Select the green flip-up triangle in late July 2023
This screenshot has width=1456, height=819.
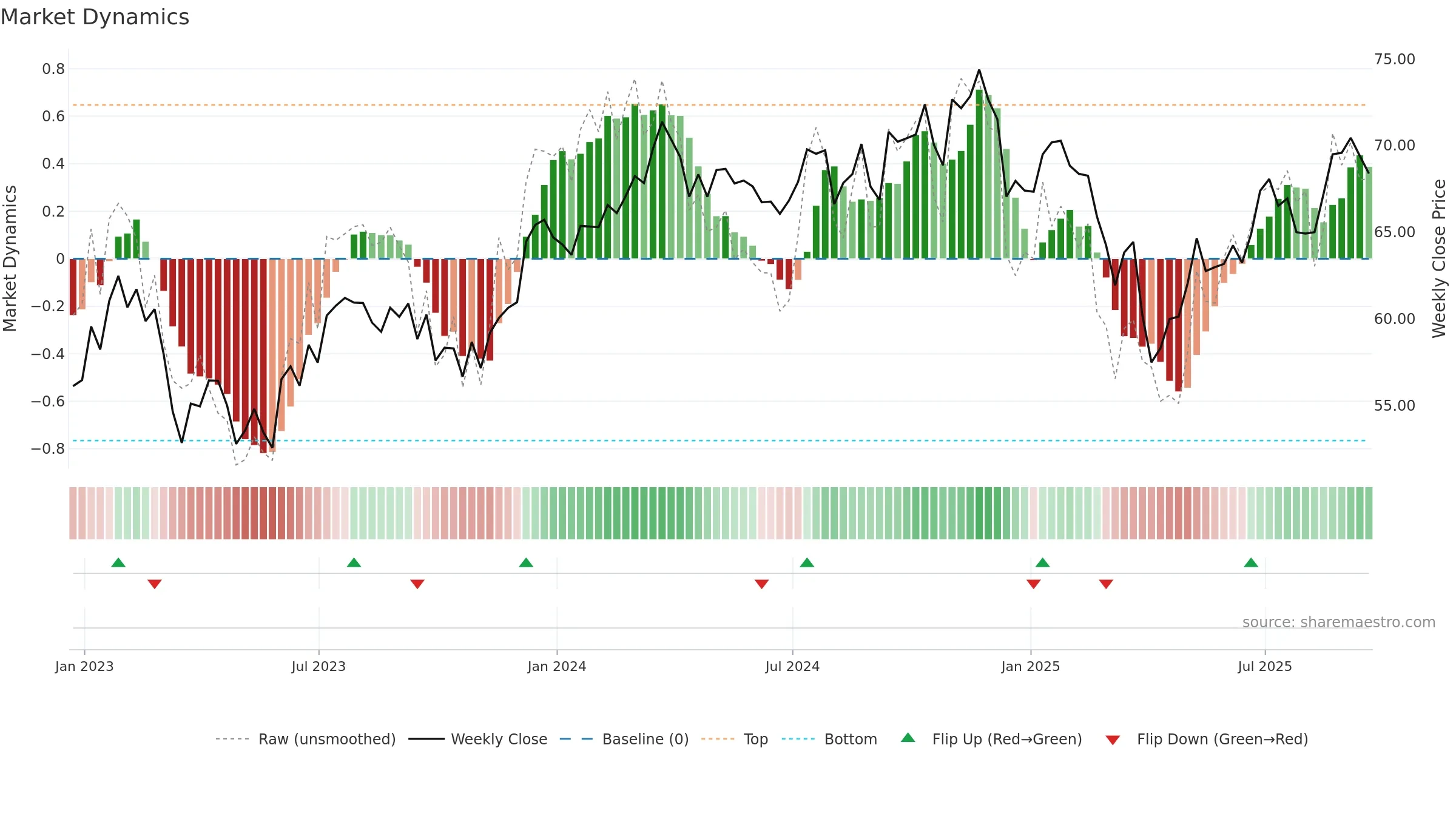(x=354, y=562)
